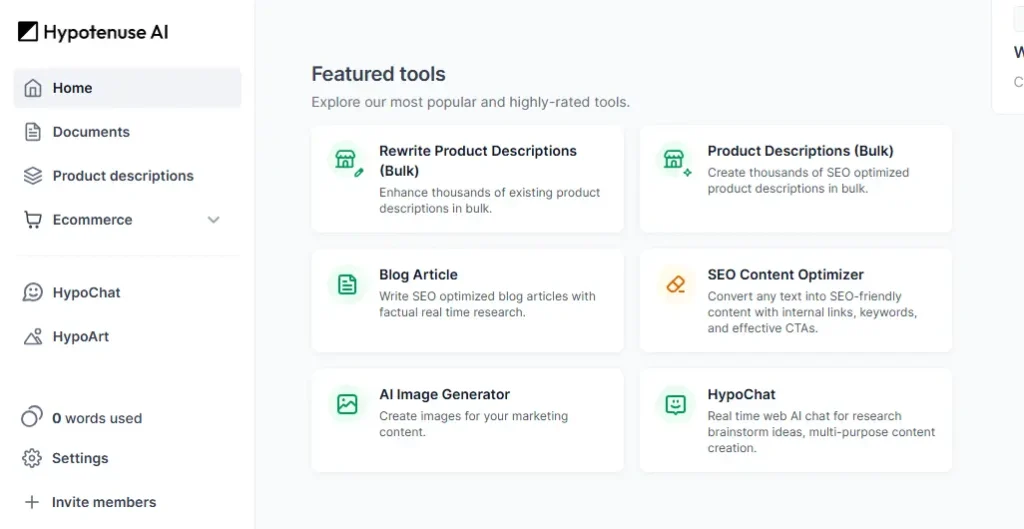This screenshot has height=529, width=1024.
Task: Click 'Real time web AI chat' description
Action: (x=821, y=432)
